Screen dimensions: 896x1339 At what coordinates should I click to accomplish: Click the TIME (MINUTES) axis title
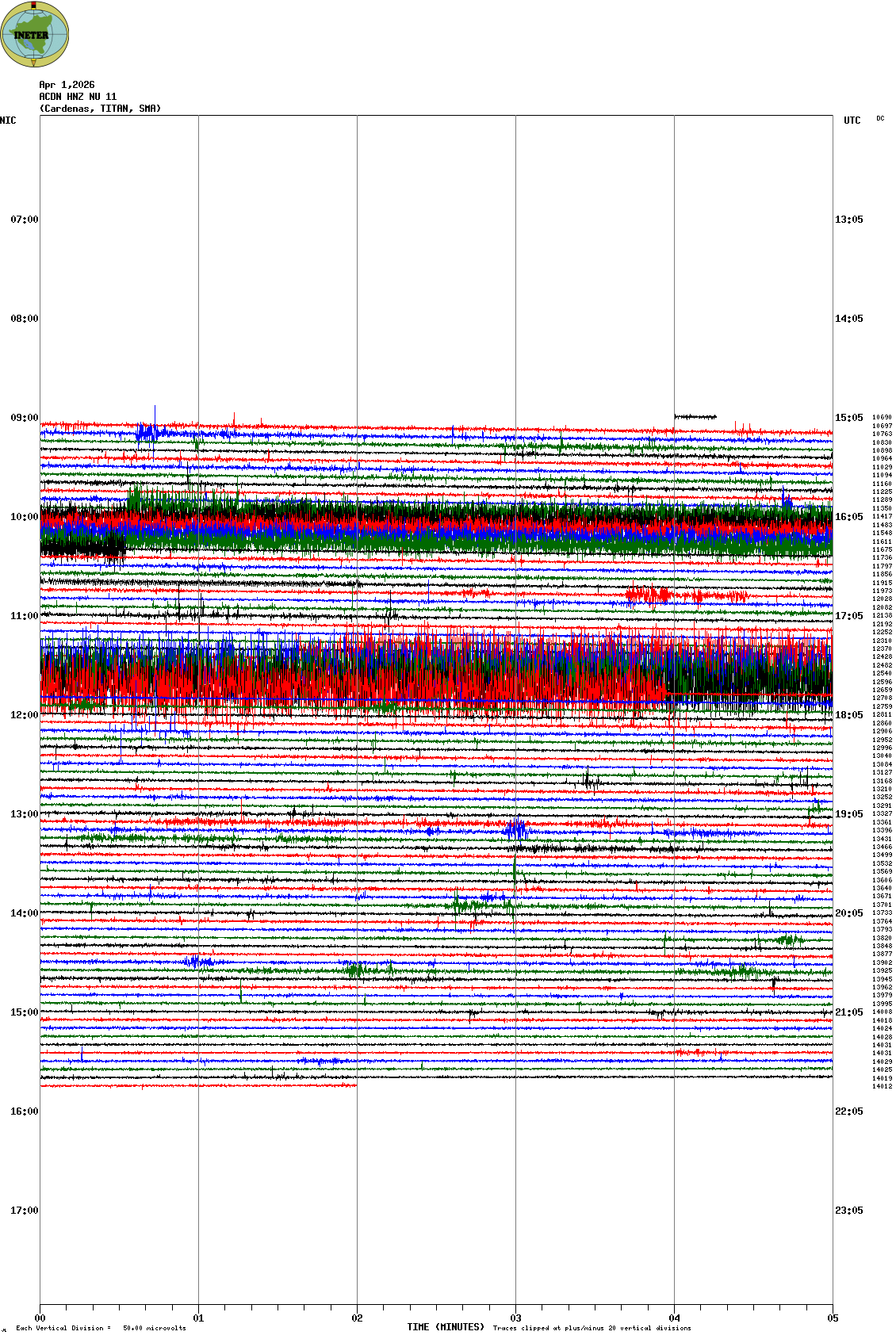pyautogui.click(x=446, y=1327)
